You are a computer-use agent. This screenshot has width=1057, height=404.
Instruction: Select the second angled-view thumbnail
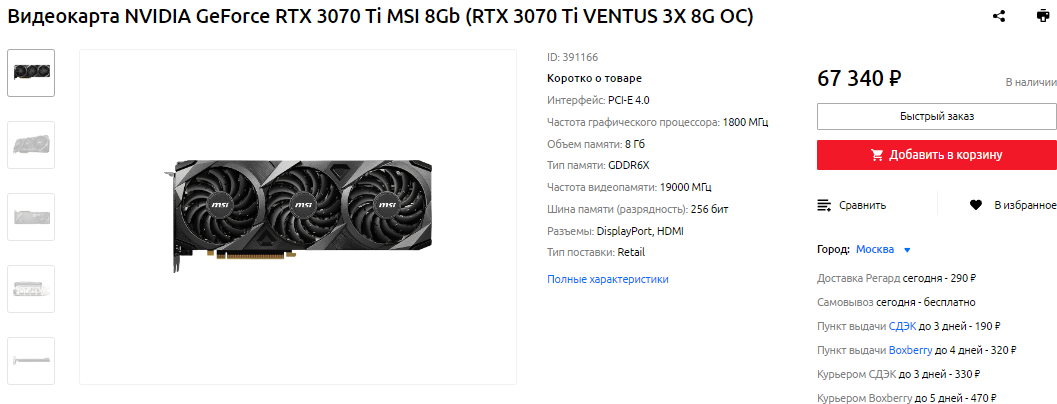[31, 145]
